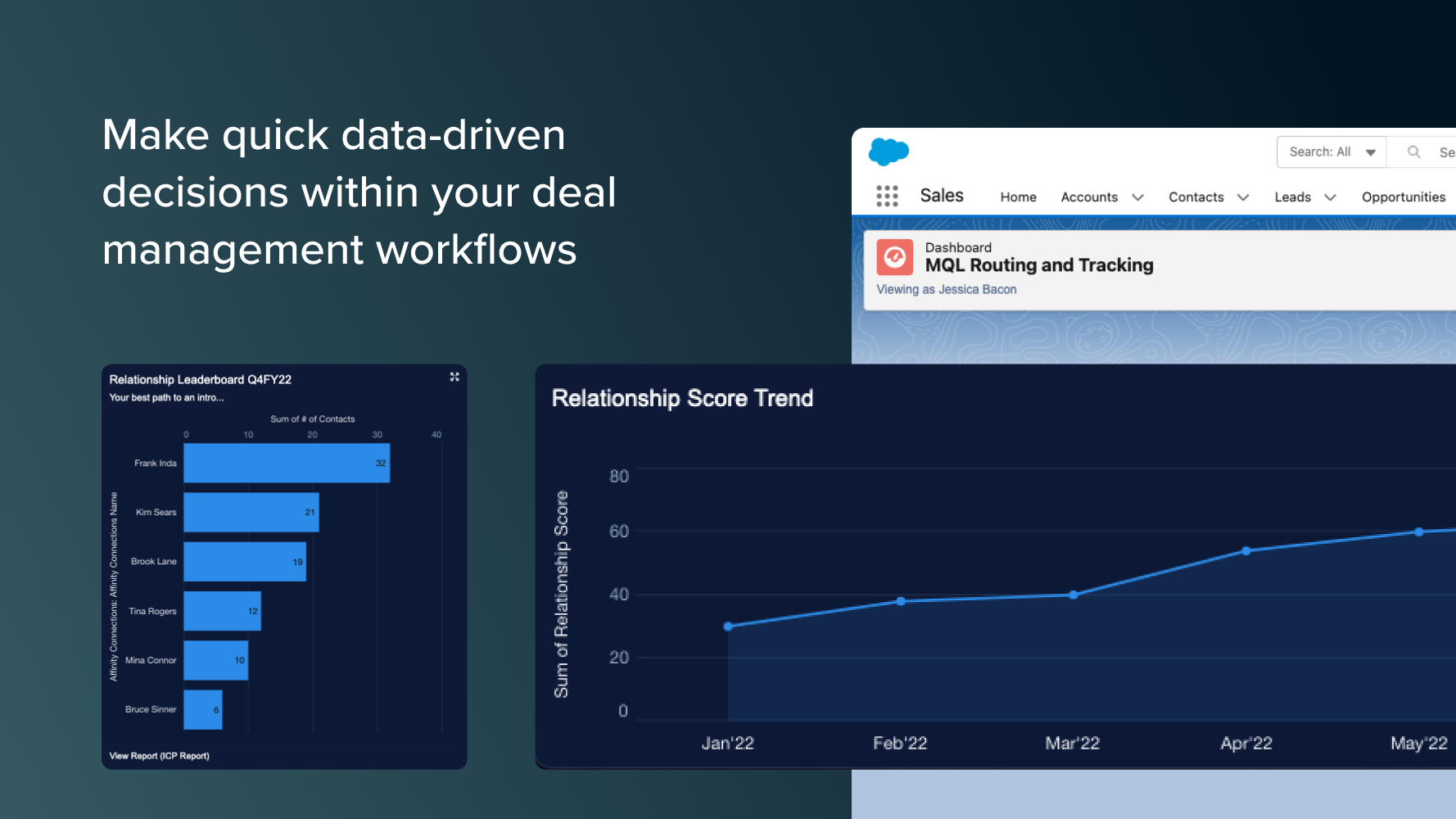1456x819 pixels.
Task: Click the Viewing as Jessica Bacon link
Action: click(946, 290)
